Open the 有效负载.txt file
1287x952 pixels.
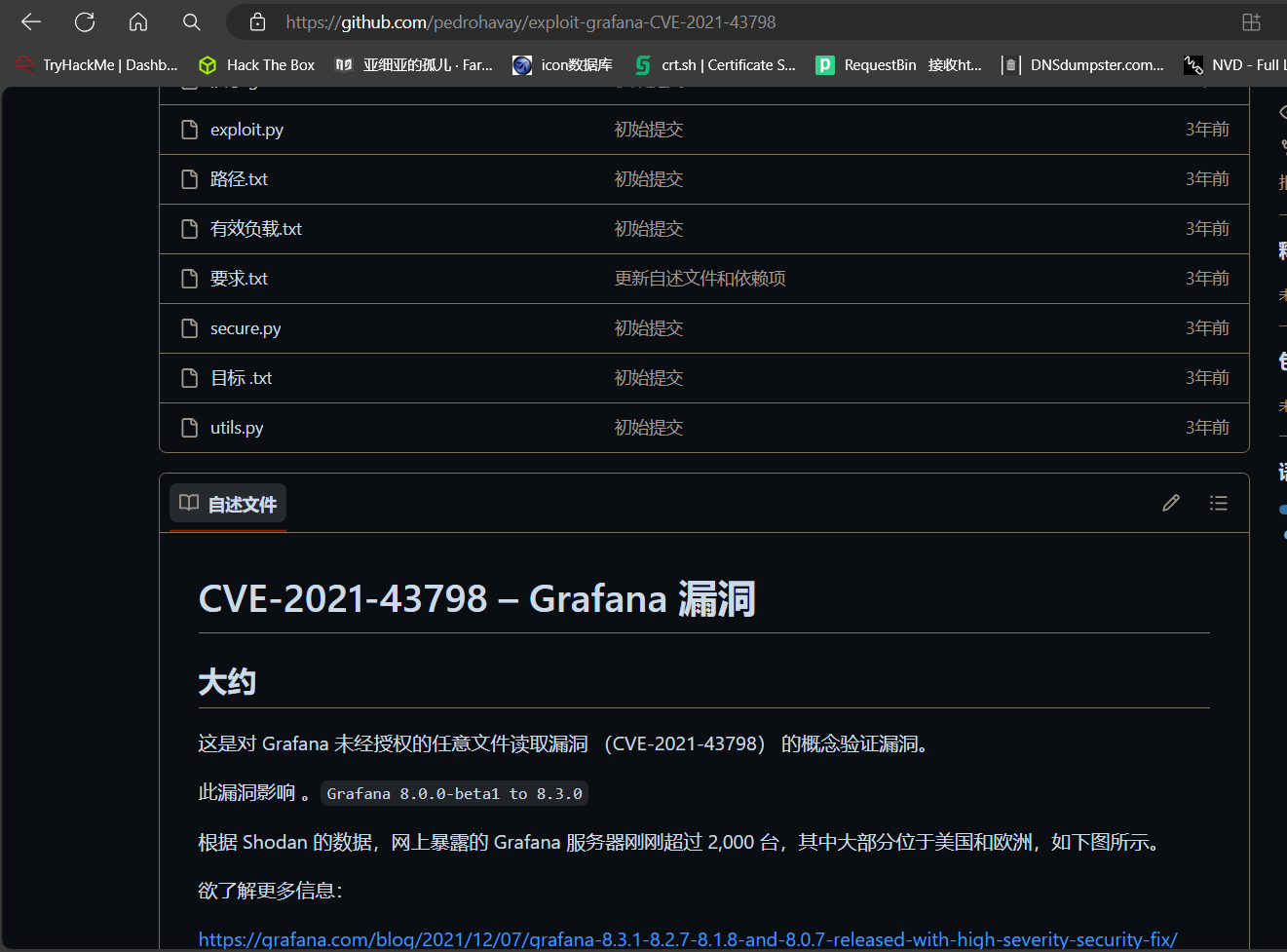(x=256, y=229)
